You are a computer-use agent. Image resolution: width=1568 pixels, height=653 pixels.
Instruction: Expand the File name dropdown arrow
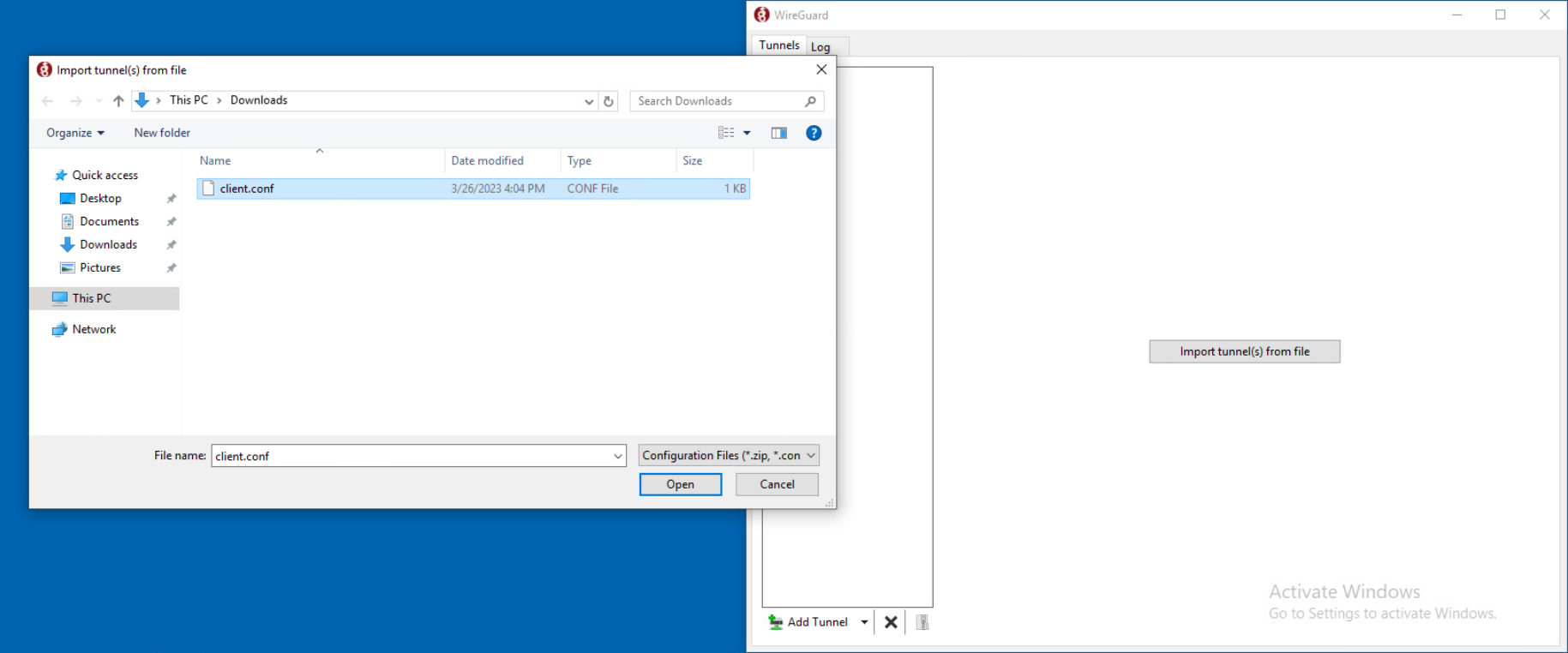pos(618,456)
